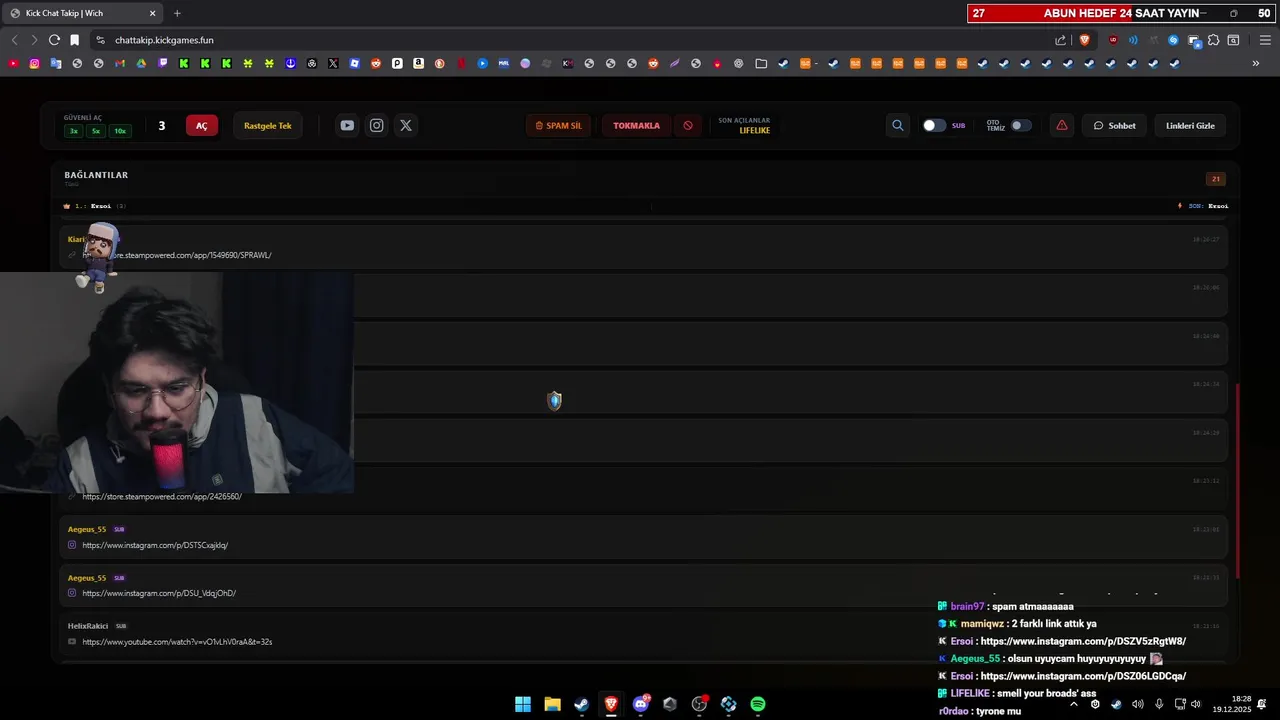Screen dimensions: 1280x720
Task: Click the red ban circle icon
Action: [x=688, y=125]
